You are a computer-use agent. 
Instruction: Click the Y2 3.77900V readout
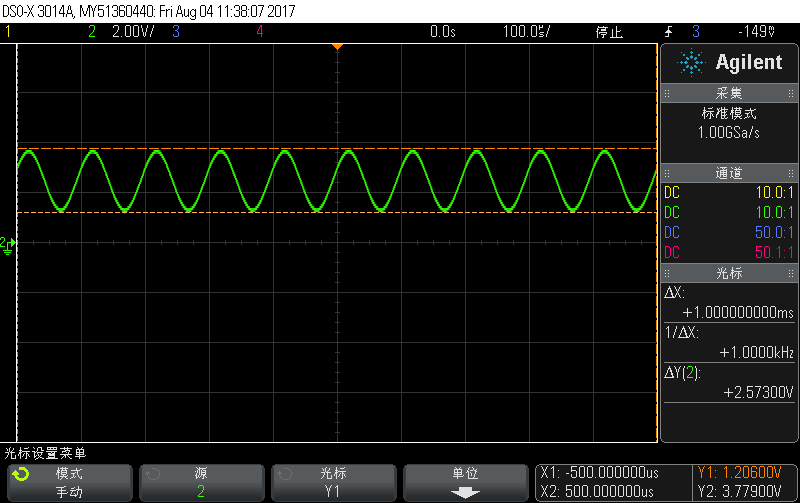(739, 492)
